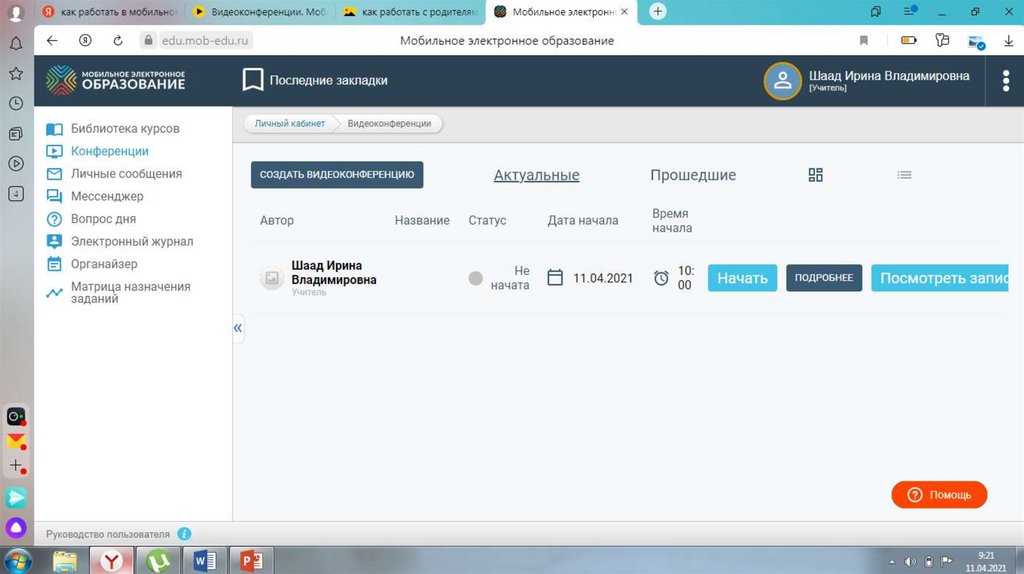Open browser downloads arrow icon

pyautogui.click(x=1008, y=40)
